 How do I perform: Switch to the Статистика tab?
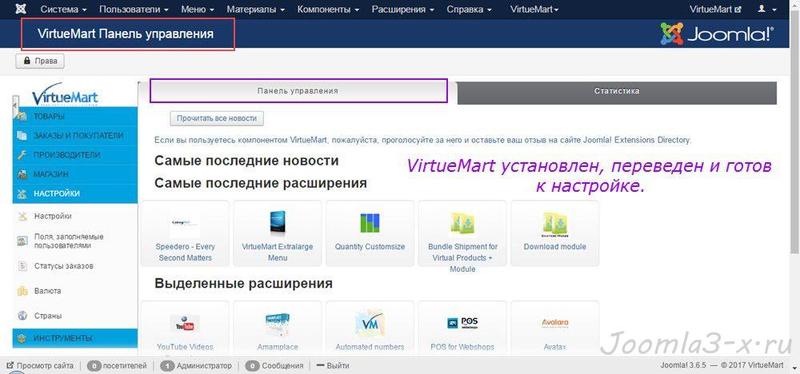click(617, 92)
